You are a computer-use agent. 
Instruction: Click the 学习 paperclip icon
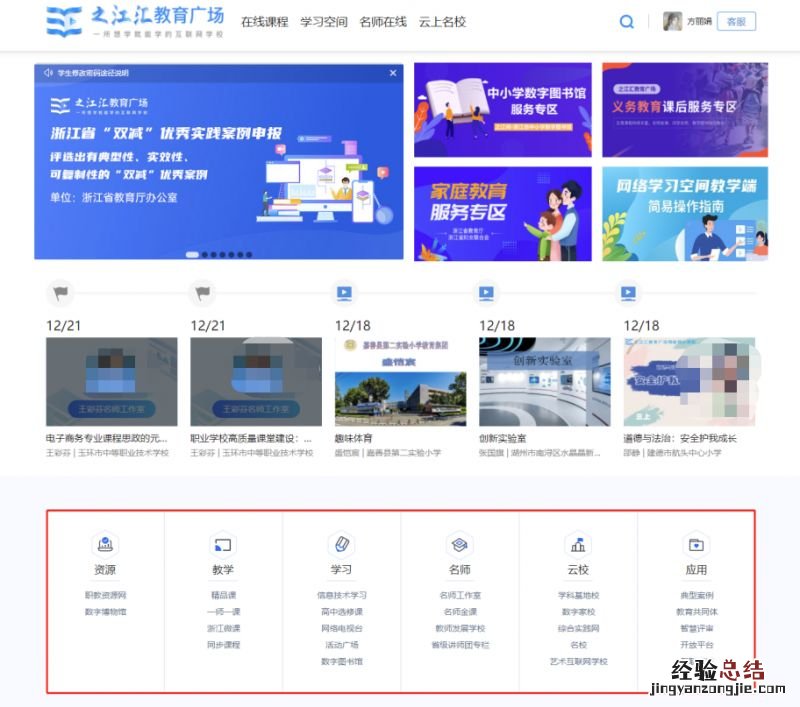pos(341,544)
